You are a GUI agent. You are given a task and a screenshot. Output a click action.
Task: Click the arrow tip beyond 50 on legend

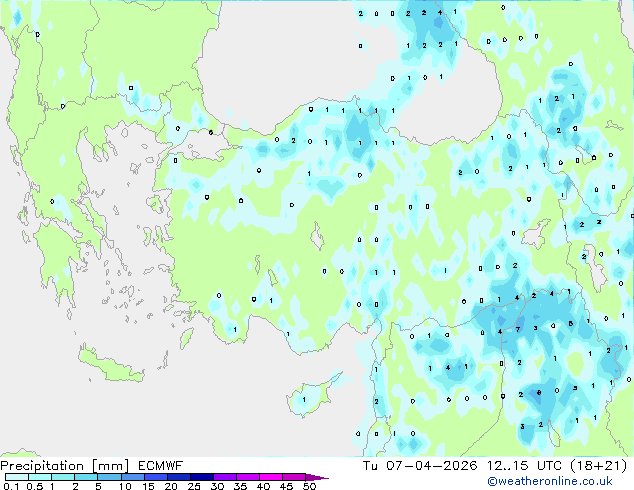tap(317, 478)
